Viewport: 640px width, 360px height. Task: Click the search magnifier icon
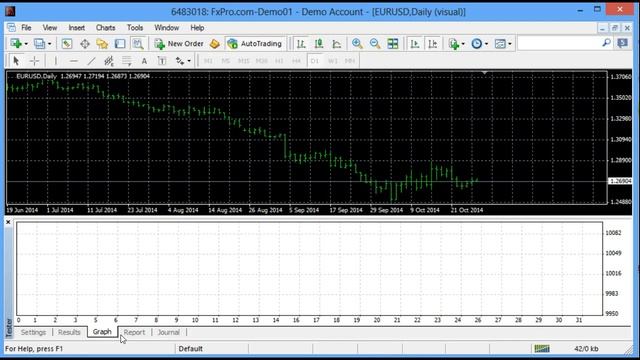(x=607, y=43)
